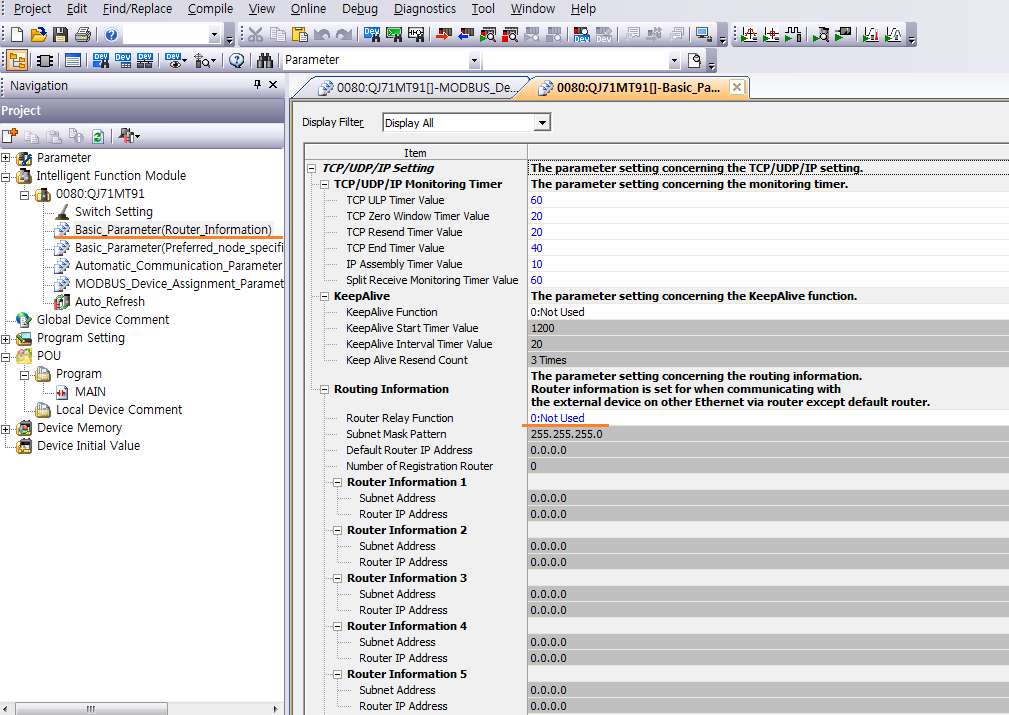The height and width of the screenshot is (715, 1009).
Task: Collapse the Routing Information section
Action: coord(325,389)
